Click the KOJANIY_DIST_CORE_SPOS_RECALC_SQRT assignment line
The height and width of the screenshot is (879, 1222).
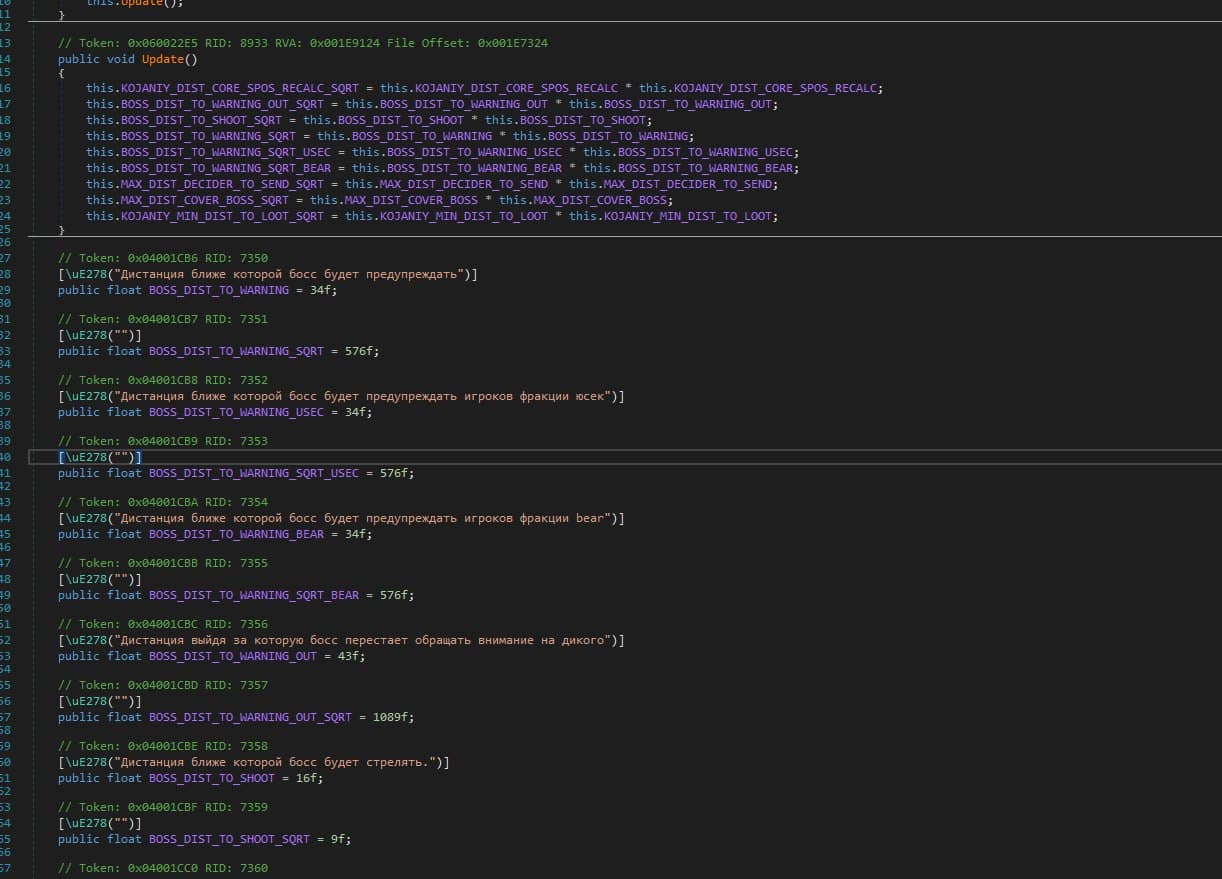[x=484, y=88]
